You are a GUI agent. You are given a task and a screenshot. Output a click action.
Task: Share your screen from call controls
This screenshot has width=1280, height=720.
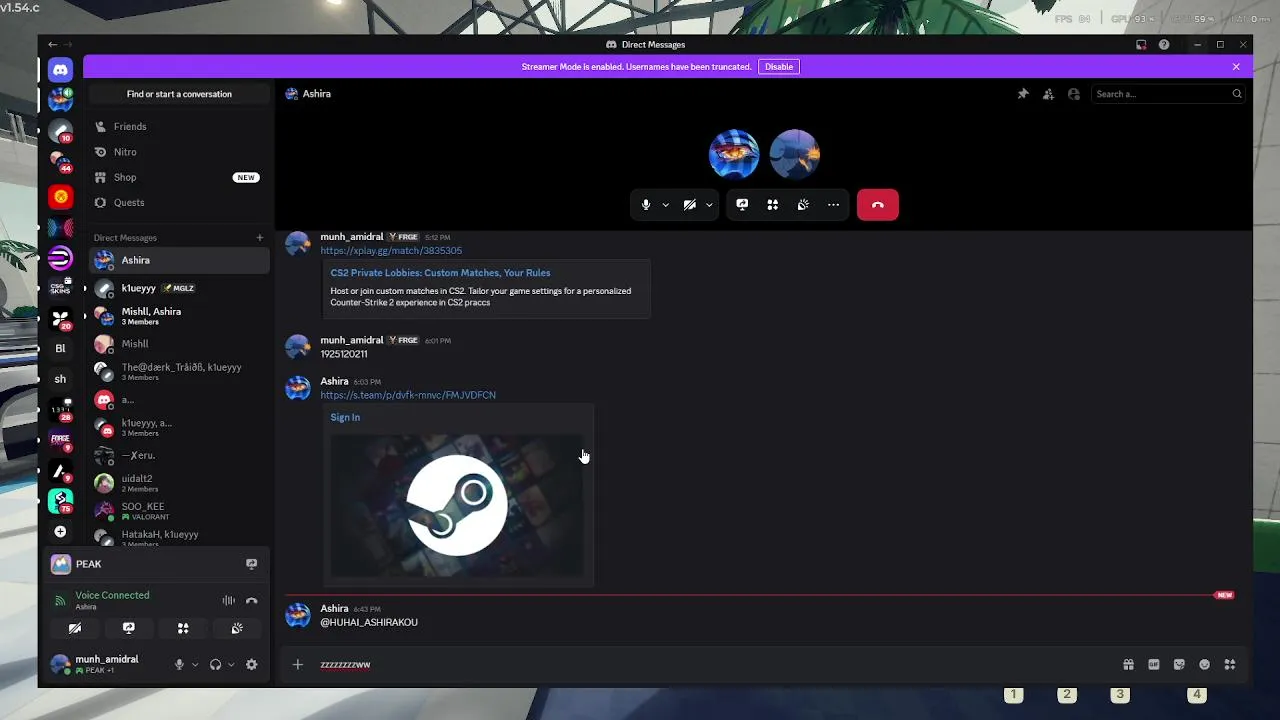tap(742, 205)
